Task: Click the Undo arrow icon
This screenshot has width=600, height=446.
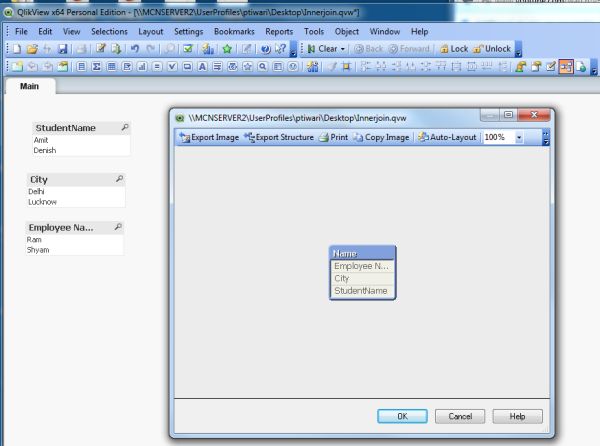Action: [135, 49]
